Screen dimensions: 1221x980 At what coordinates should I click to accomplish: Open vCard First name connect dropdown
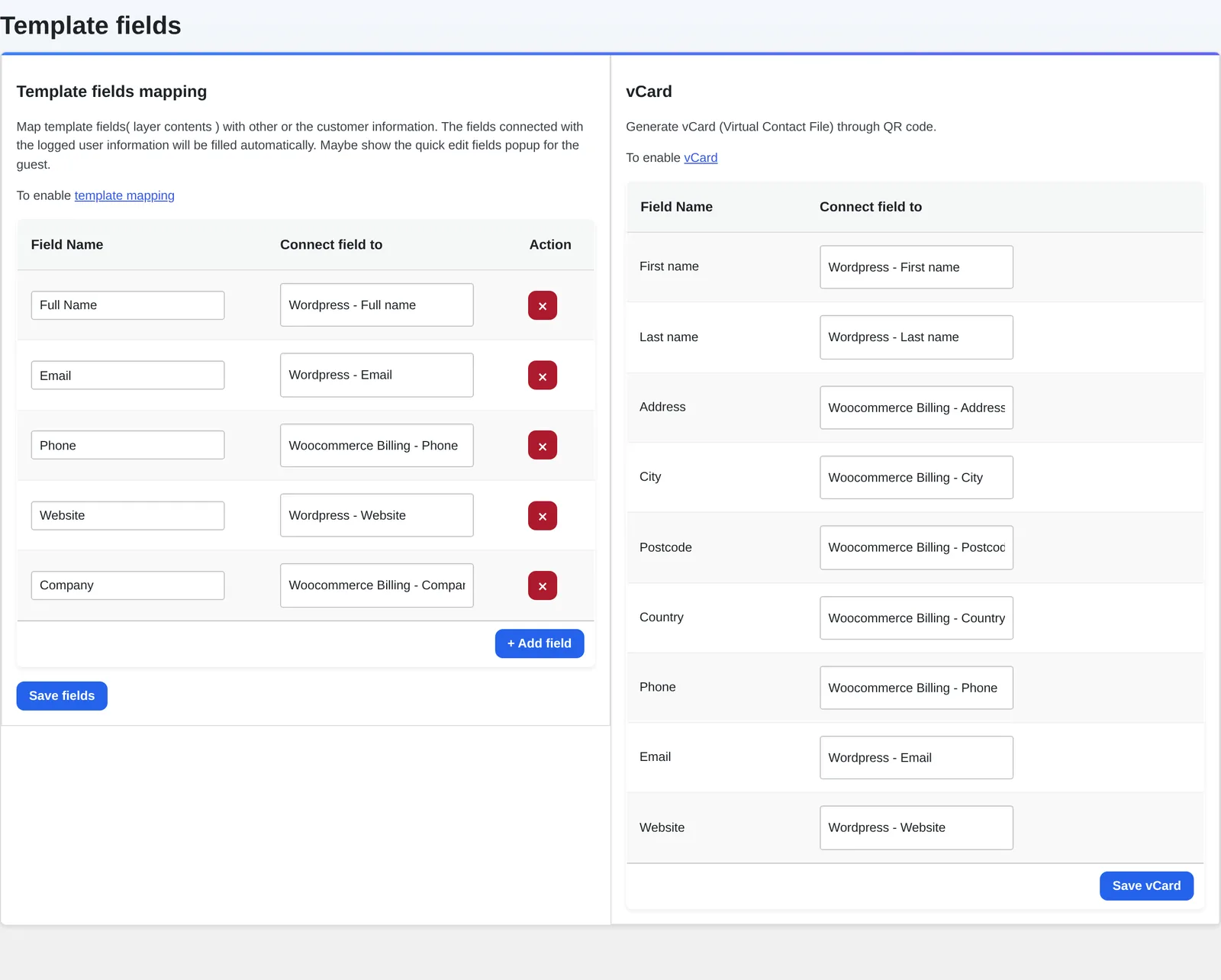coord(917,267)
